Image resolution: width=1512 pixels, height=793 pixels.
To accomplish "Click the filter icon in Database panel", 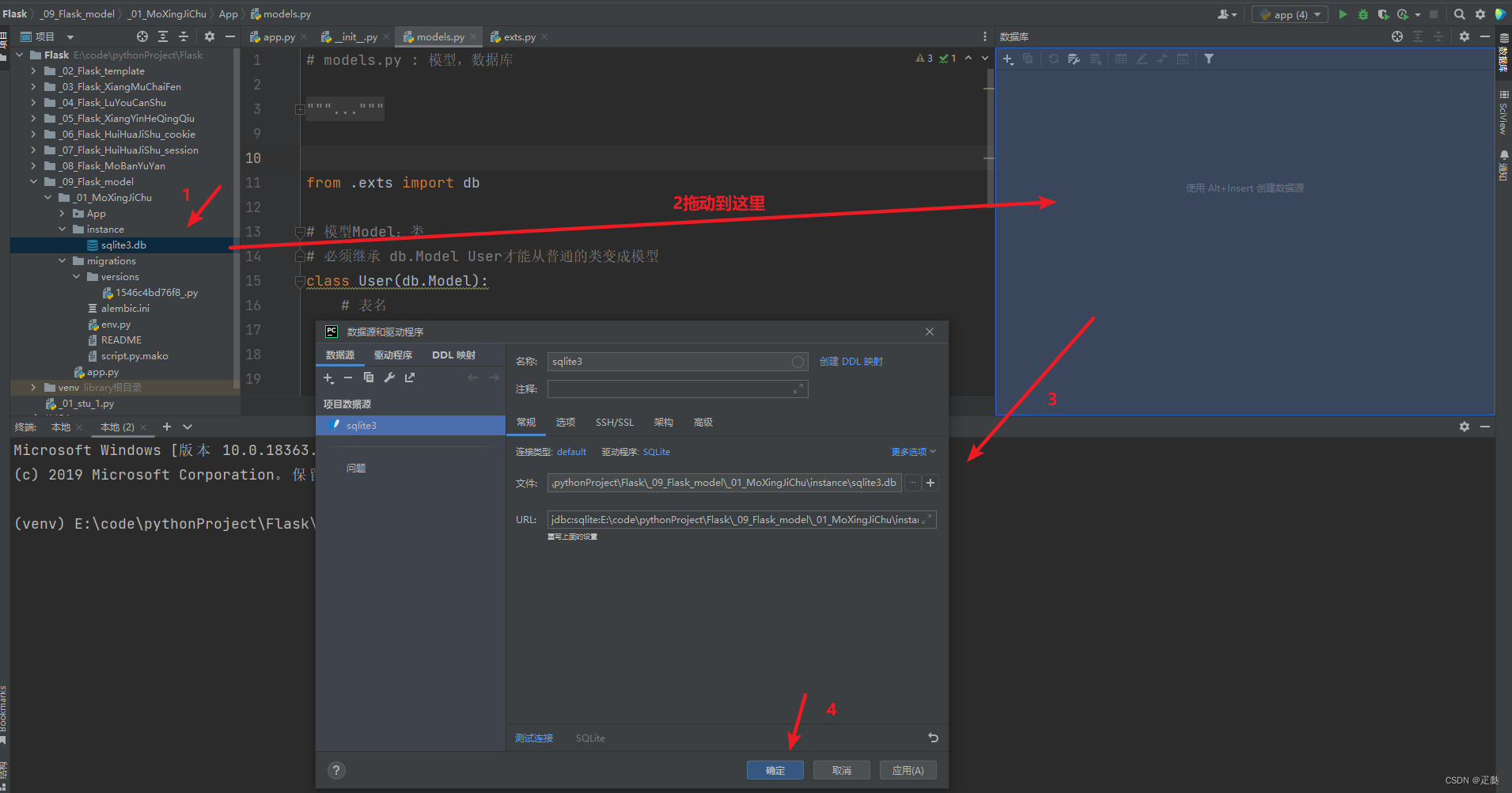I will click(1209, 59).
